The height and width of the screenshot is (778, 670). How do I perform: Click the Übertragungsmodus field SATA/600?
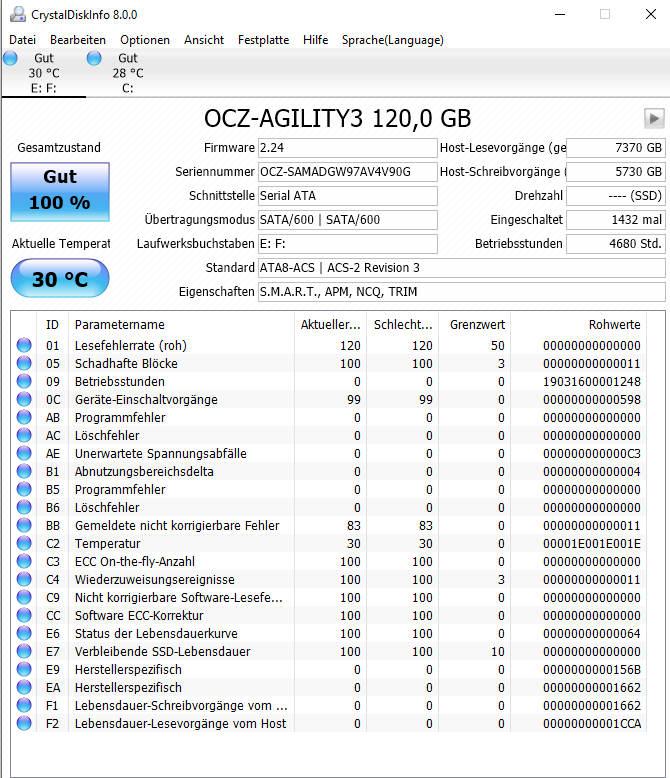[347, 220]
